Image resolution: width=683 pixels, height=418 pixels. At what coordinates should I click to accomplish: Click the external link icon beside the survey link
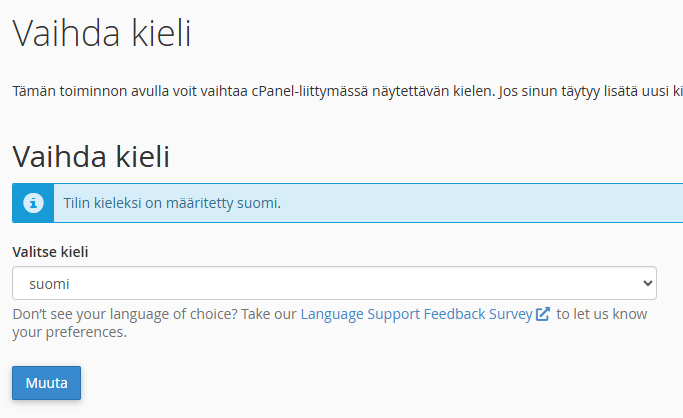tap(543, 314)
